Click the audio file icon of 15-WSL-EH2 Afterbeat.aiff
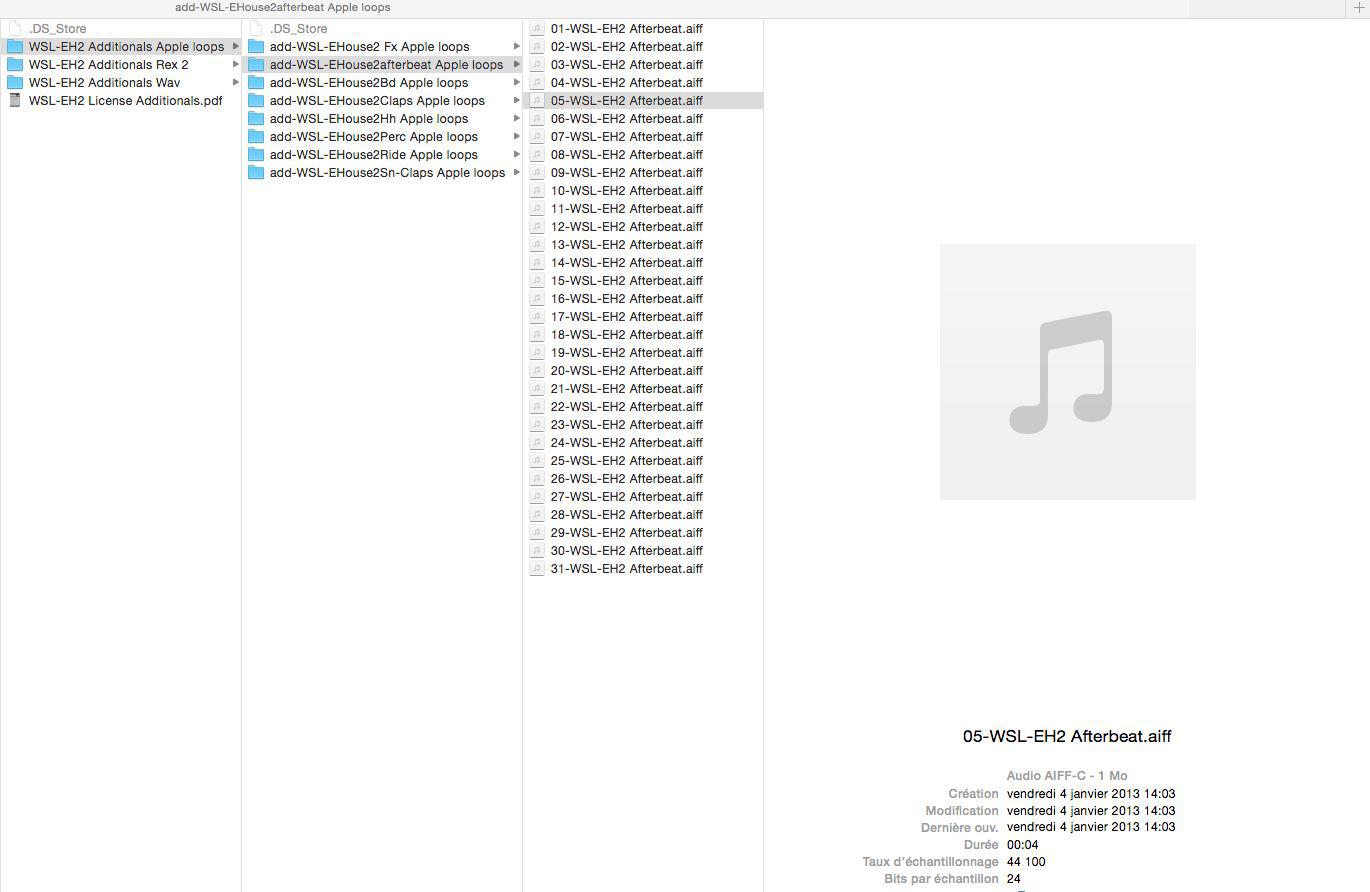The height and width of the screenshot is (892, 1370). pyautogui.click(x=537, y=281)
